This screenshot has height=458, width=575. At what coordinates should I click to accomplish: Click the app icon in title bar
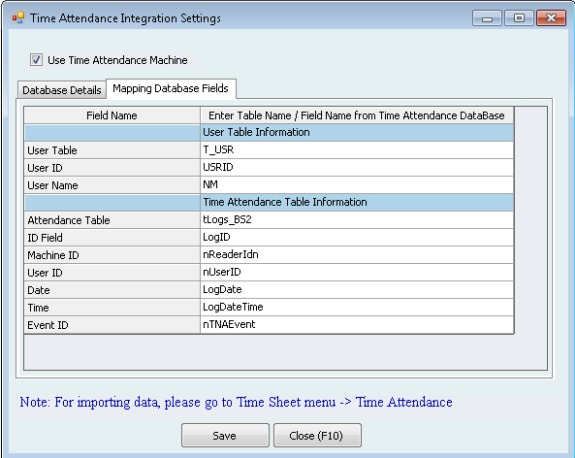point(18,18)
